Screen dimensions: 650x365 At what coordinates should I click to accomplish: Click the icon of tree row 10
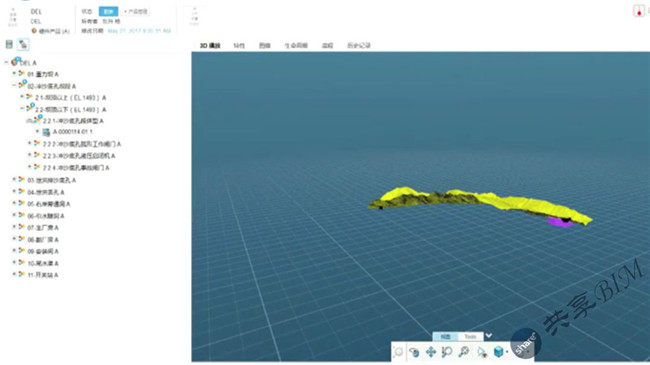pos(22,263)
